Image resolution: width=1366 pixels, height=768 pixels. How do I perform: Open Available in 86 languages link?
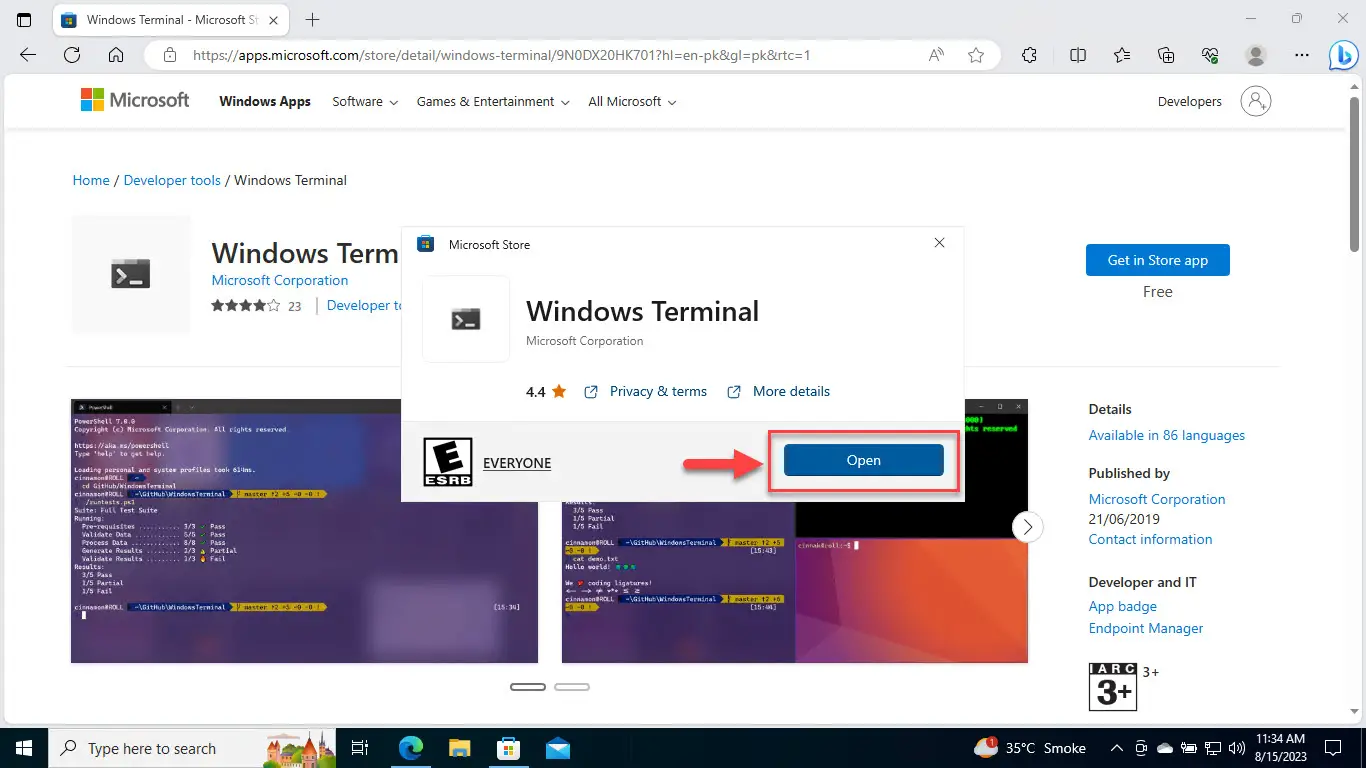point(1167,435)
